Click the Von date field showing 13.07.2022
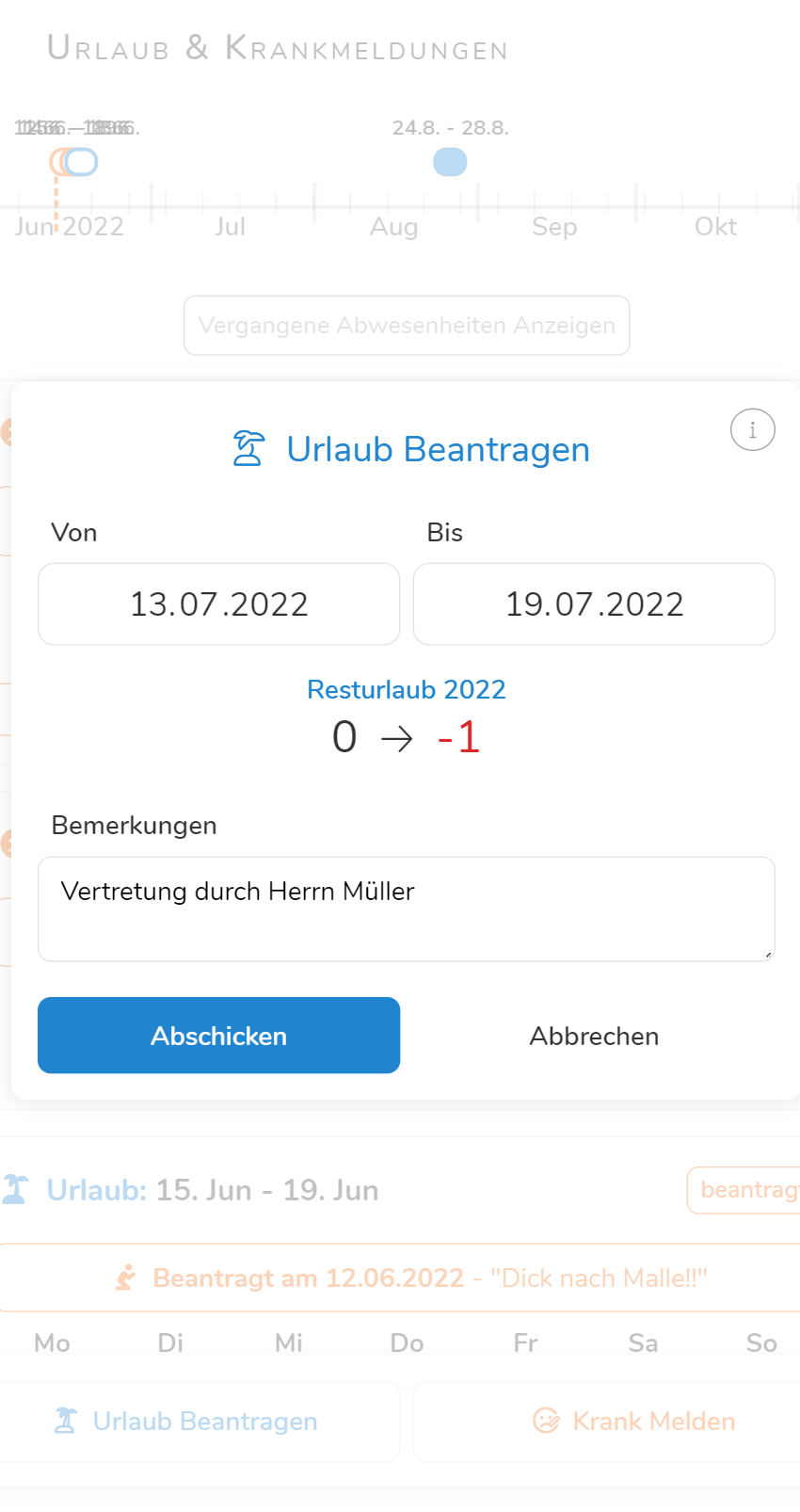This screenshot has width=800, height=1512. click(218, 603)
